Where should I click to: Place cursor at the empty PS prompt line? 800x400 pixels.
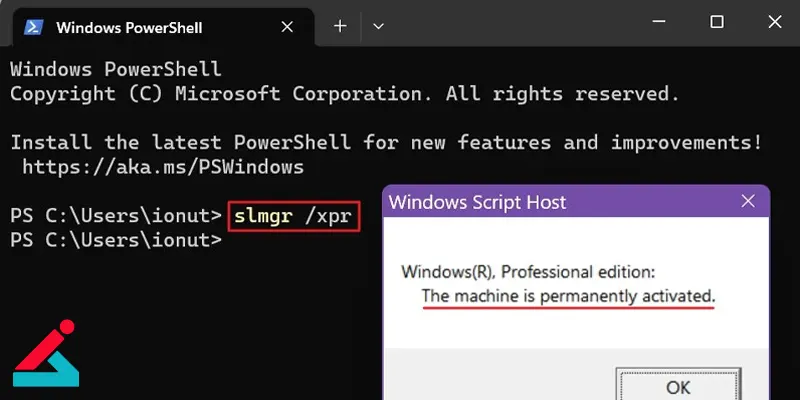click(x=116, y=240)
